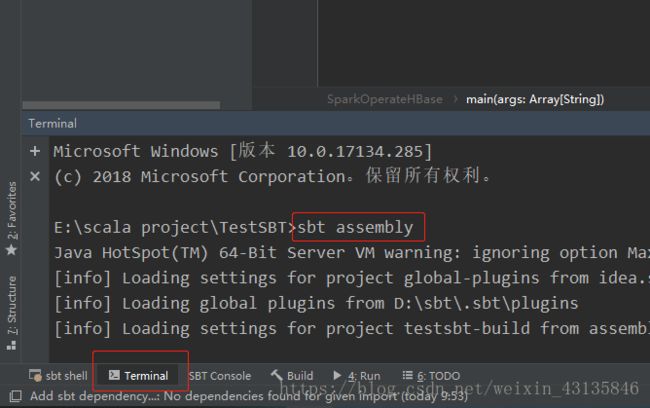Click the Terminal tab icon
Image resolution: width=650 pixels, height=408 pixels.
114,375
